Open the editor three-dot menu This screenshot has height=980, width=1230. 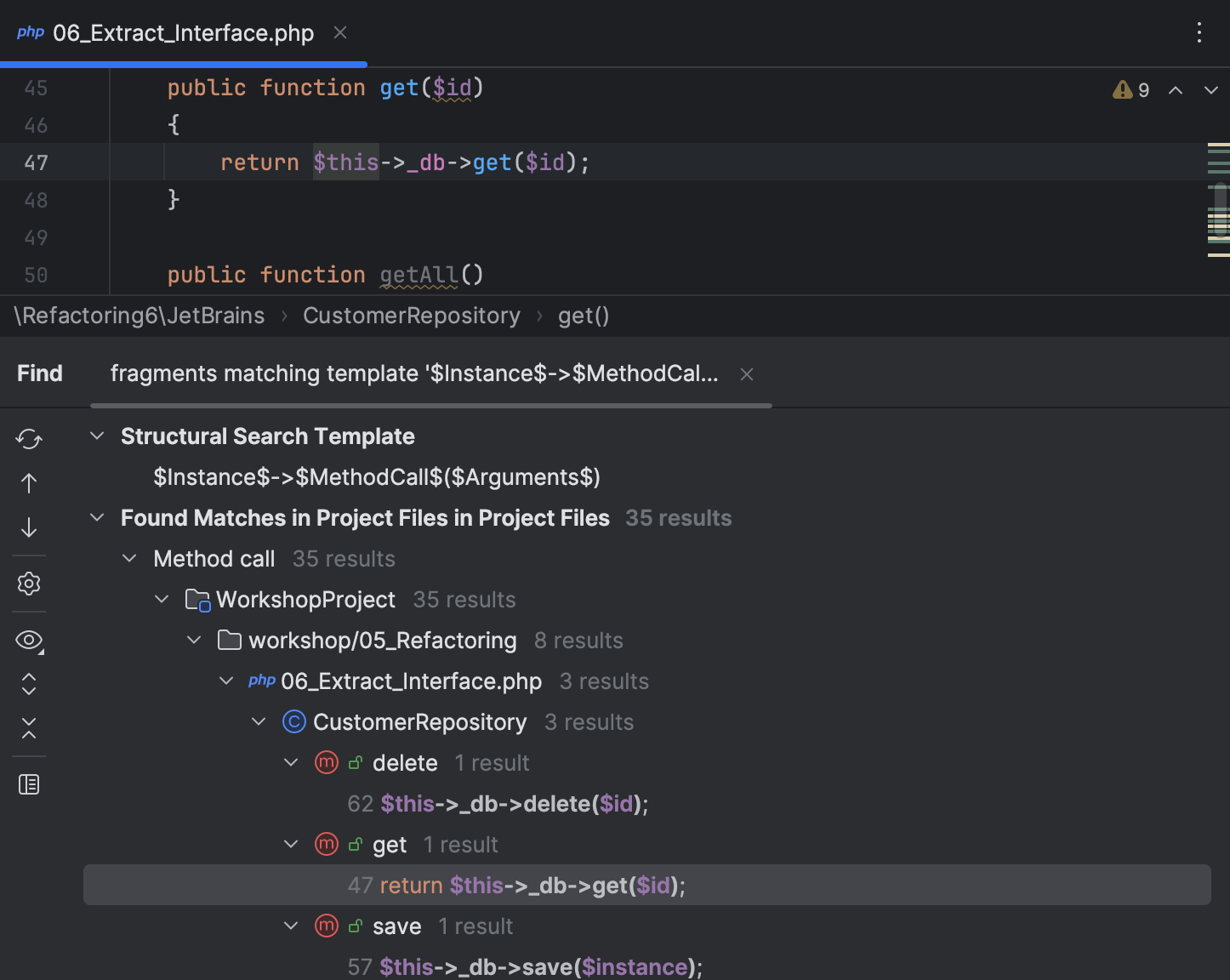(x=1199, y=31)
